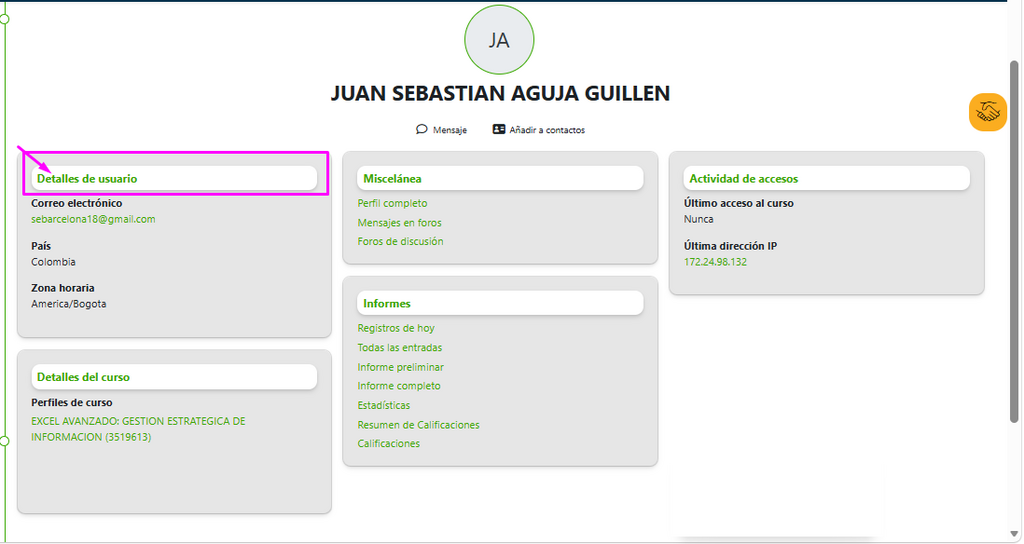Image resolution: width=1024 pixels, height=544 pixels.
Task: Click the IP address 172.24.98.132 link
Action: point(715,262)
